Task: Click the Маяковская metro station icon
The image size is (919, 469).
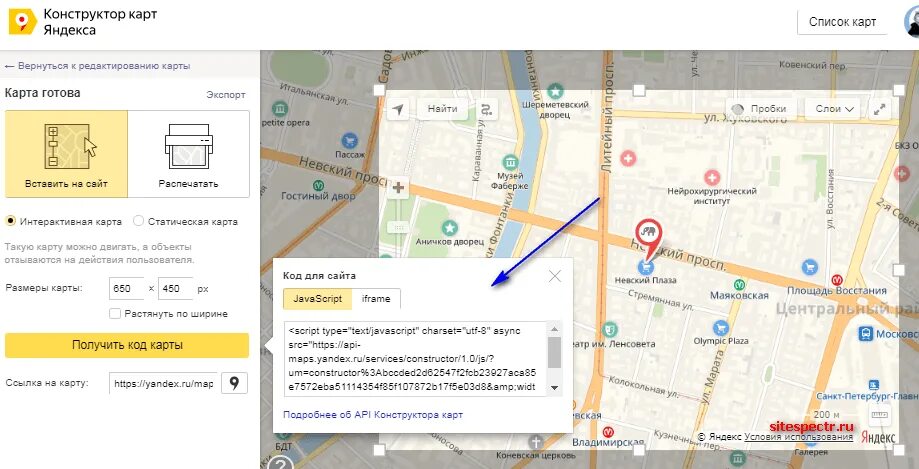Action: (740, 283)
